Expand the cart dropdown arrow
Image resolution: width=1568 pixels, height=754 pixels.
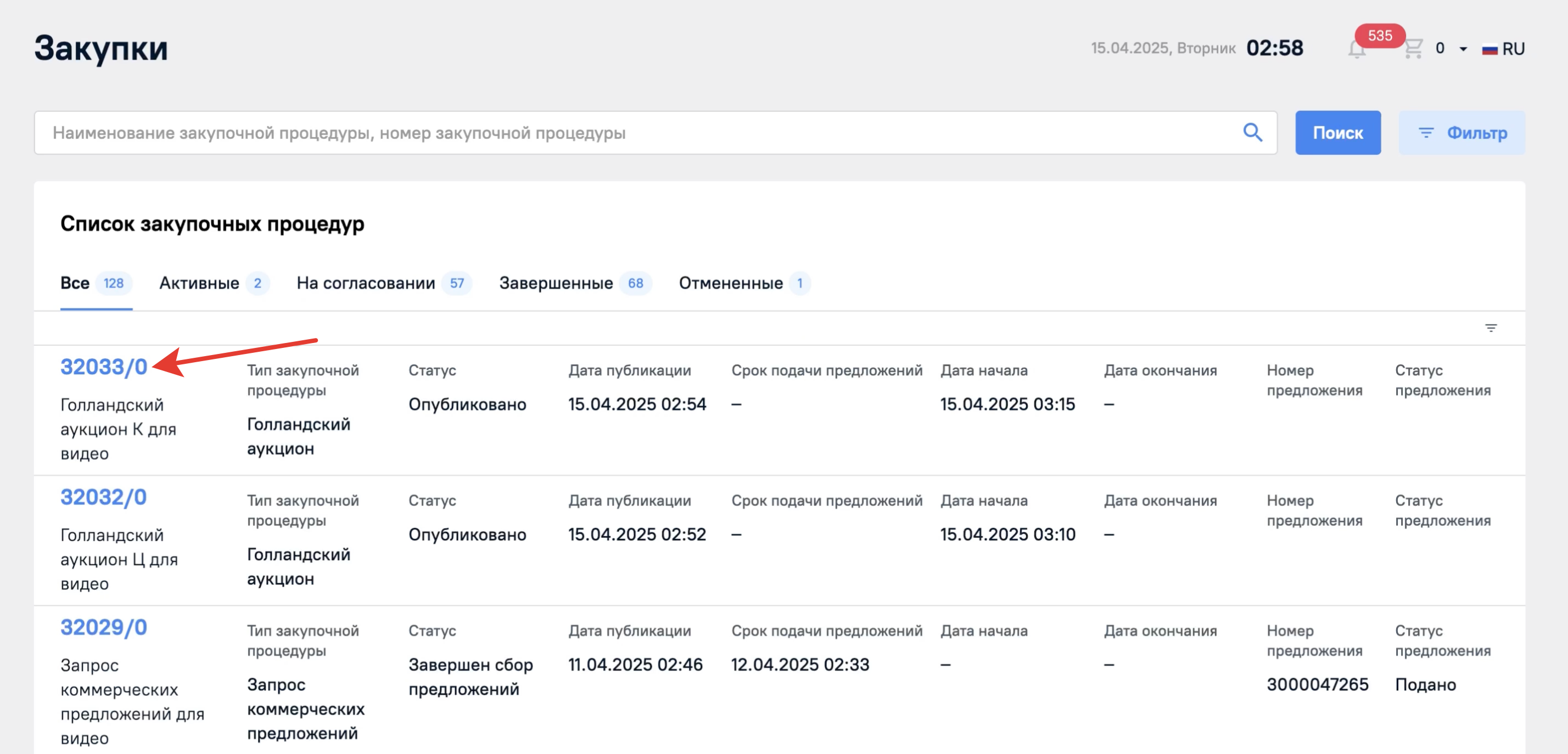[x=1463, y=49]
